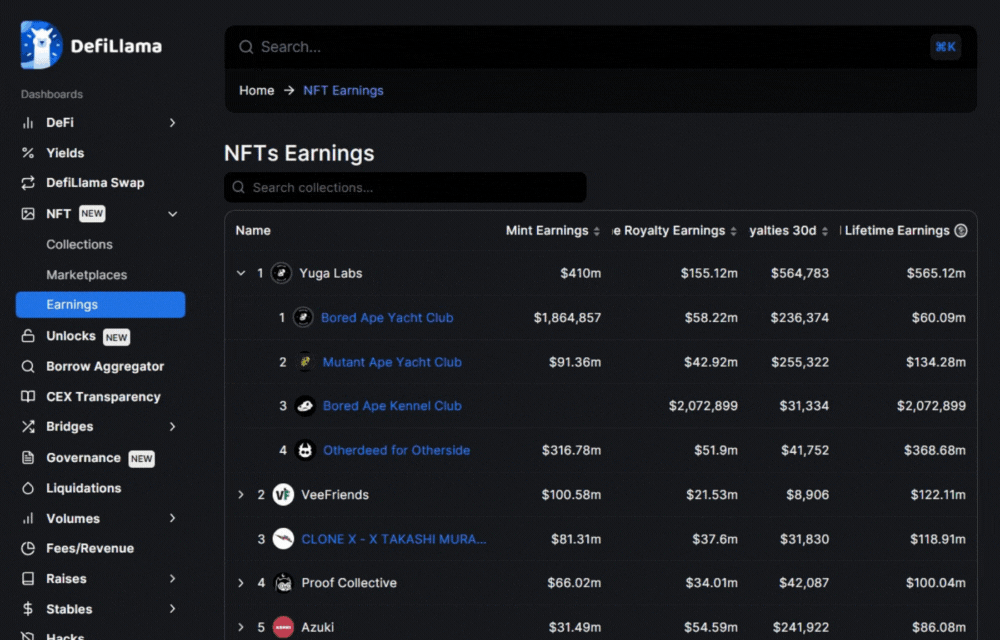The height and width of the screenshot is (640, 1000).
Task: Focus the Search collections... field
Action: tap(405, 187)
